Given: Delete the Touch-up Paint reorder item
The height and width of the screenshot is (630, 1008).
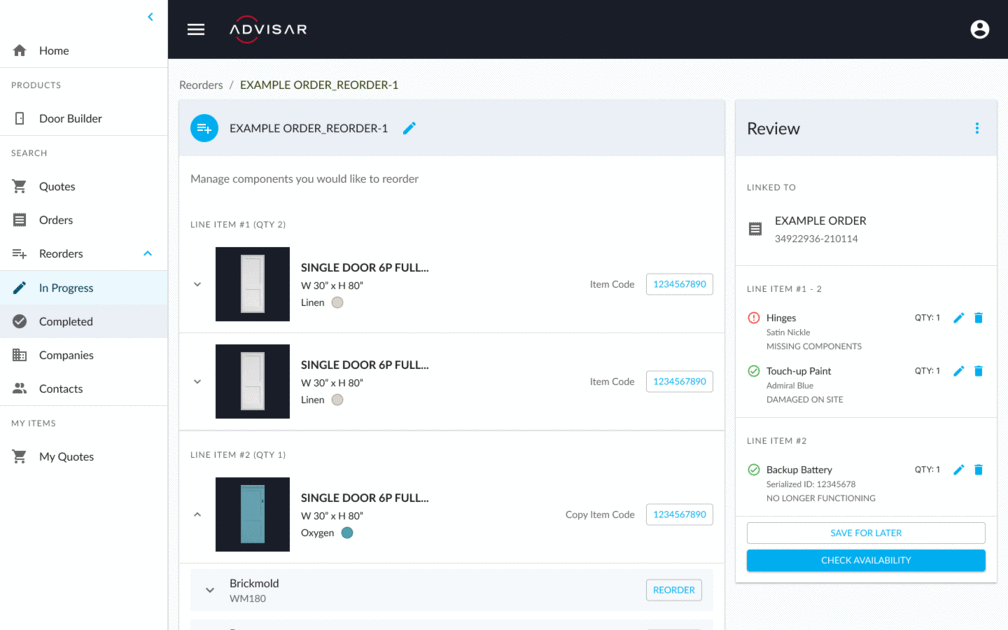Looking at the screenshot, I should tap(978, 371).
